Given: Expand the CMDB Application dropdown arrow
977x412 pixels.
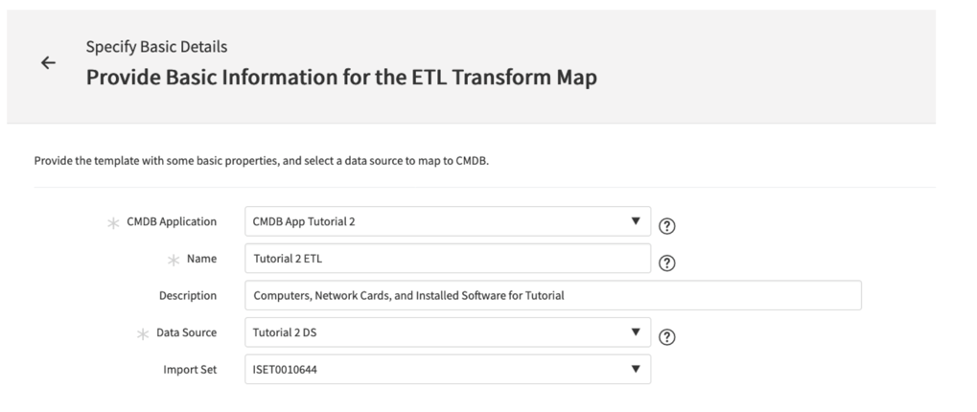Looking at the screenshot, I should tap(636, 221).
